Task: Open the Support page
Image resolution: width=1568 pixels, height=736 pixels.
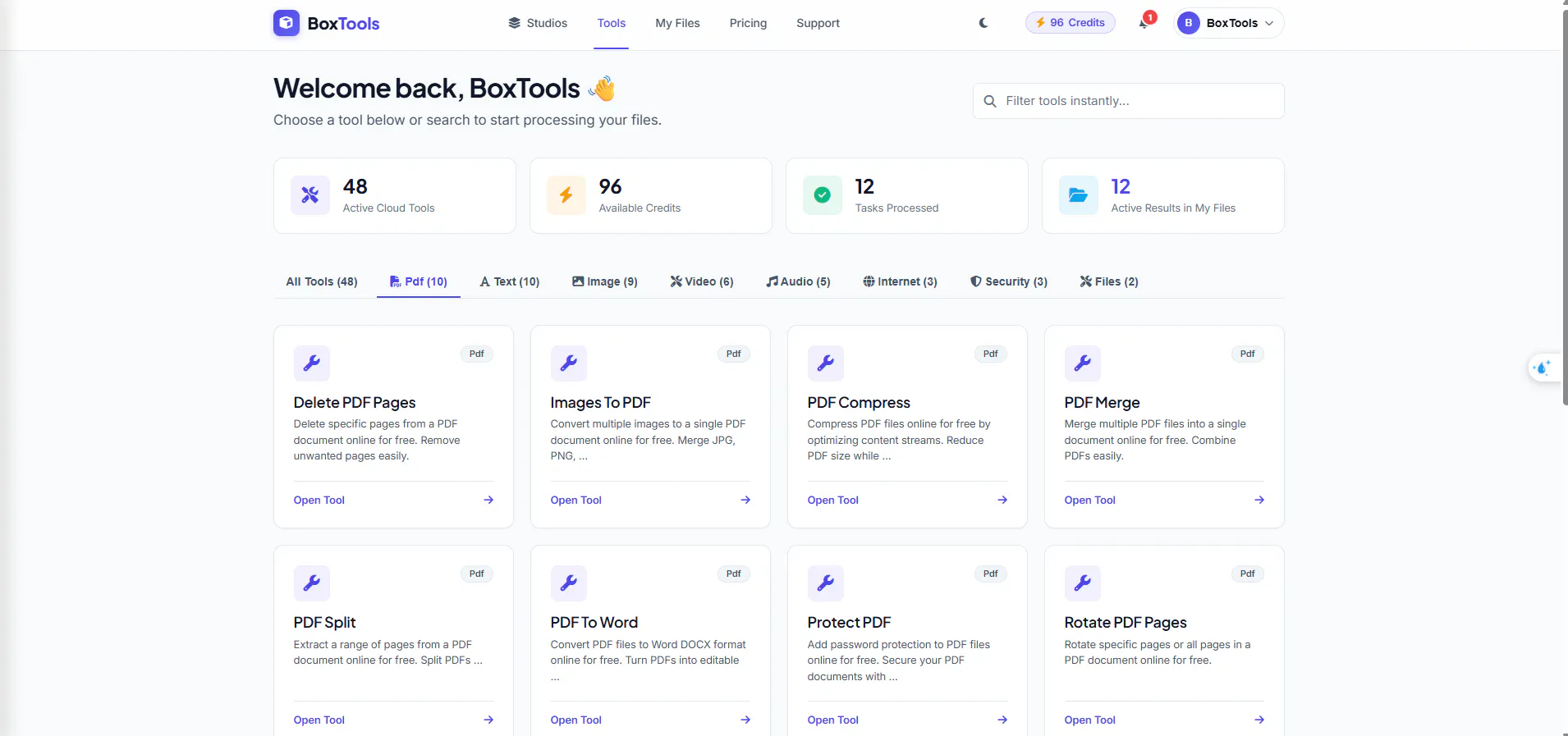Action: click(x=818, y=23)
